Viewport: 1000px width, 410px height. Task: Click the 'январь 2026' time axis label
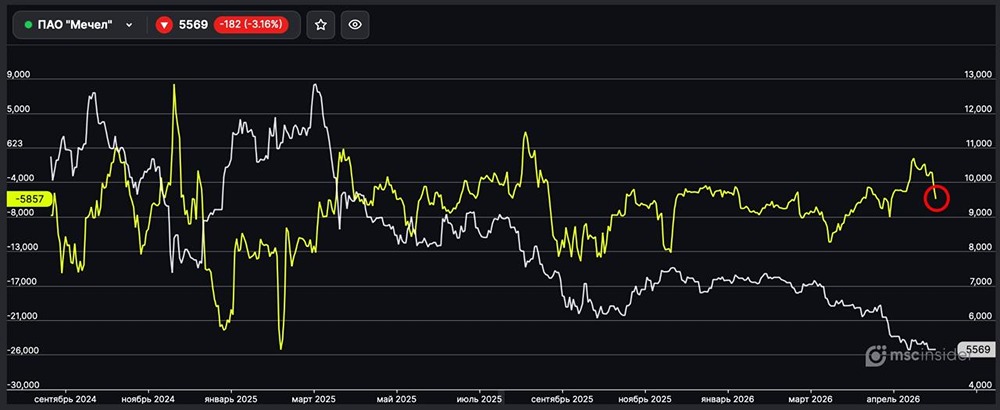(x=728, y=399)
